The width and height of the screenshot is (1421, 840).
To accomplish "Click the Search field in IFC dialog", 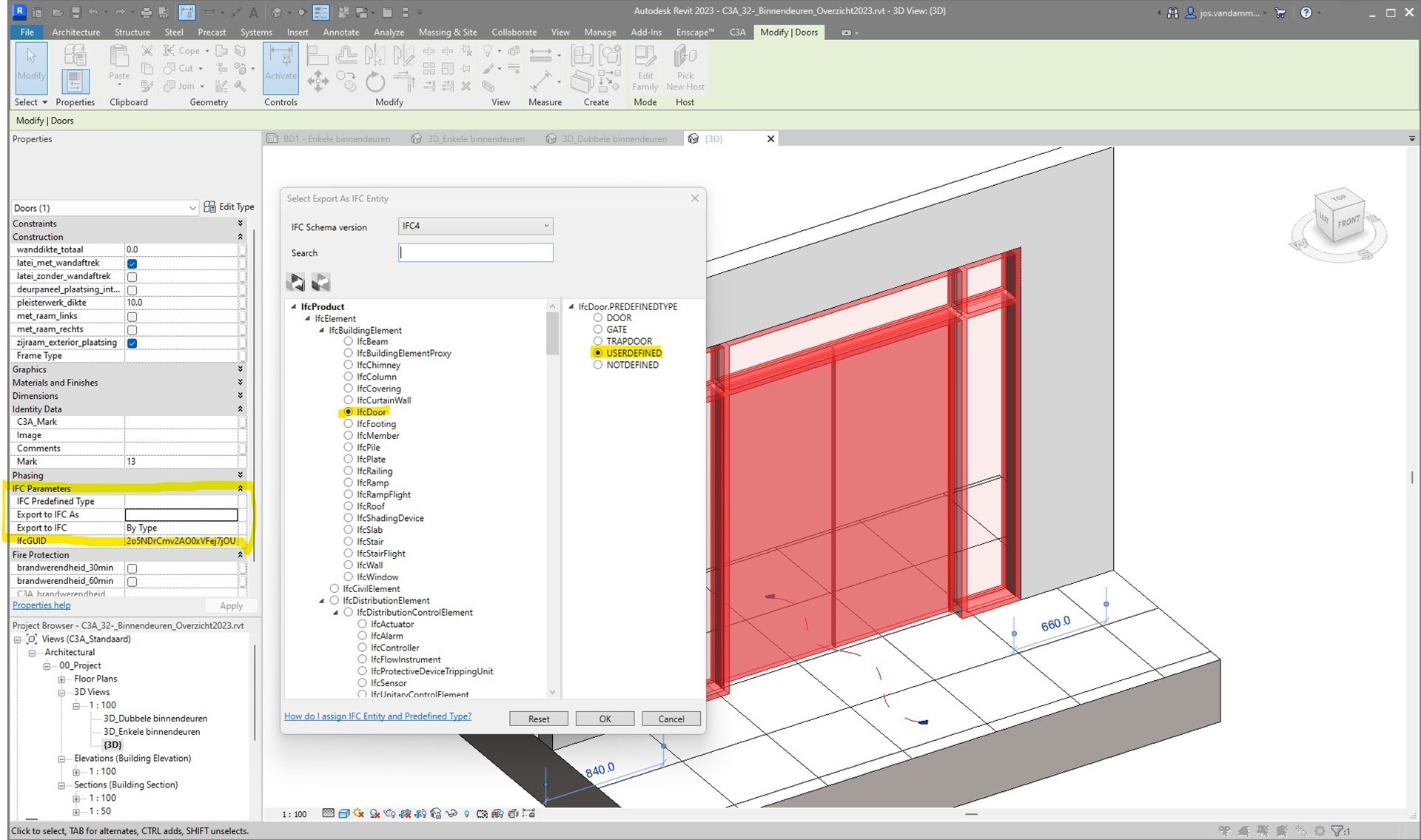I will click(x=475, y=252).
